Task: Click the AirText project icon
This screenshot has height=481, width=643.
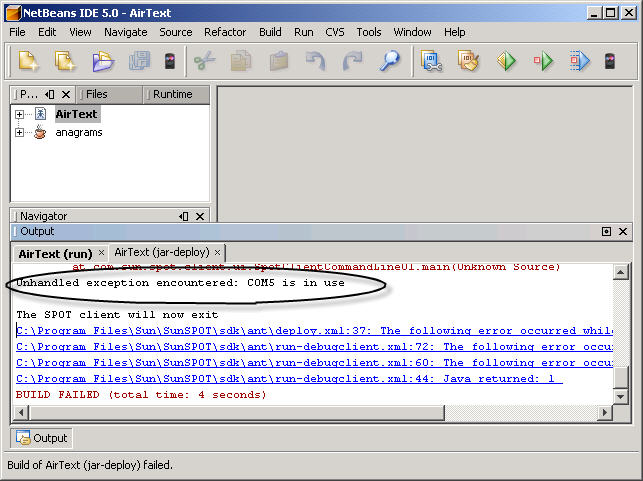Action: click(x=41, y=114)
